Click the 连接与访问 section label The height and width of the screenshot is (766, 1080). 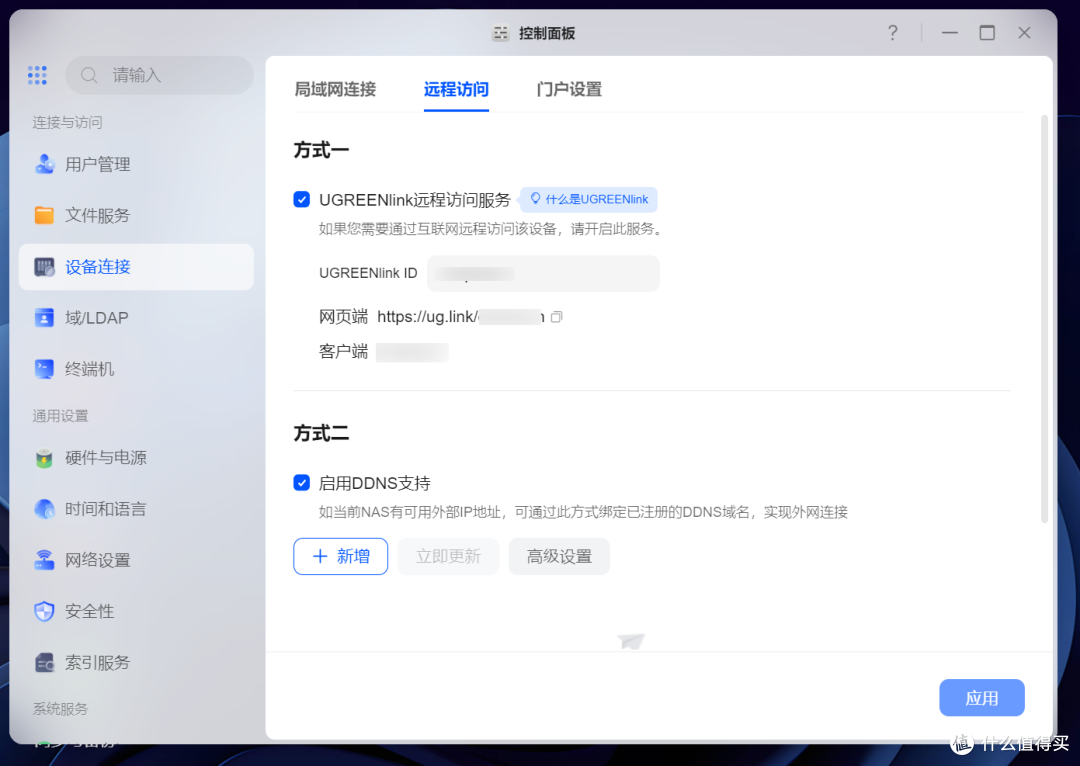tap(68, 123)
